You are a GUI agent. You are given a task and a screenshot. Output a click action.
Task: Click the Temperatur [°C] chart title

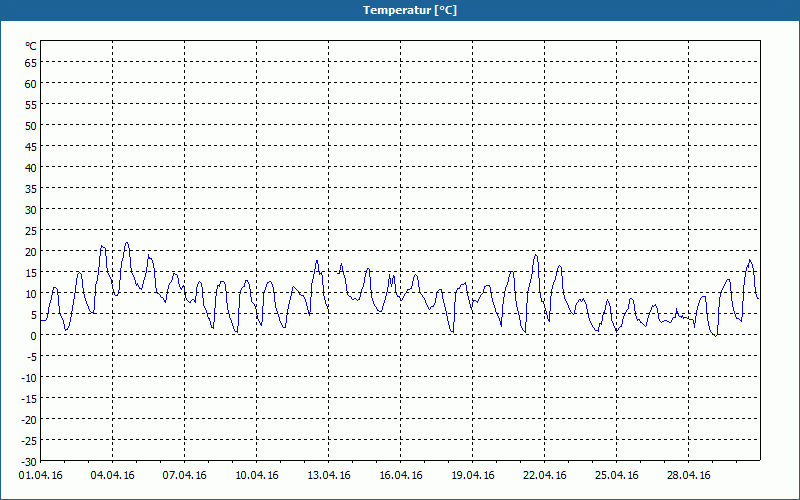410,10
